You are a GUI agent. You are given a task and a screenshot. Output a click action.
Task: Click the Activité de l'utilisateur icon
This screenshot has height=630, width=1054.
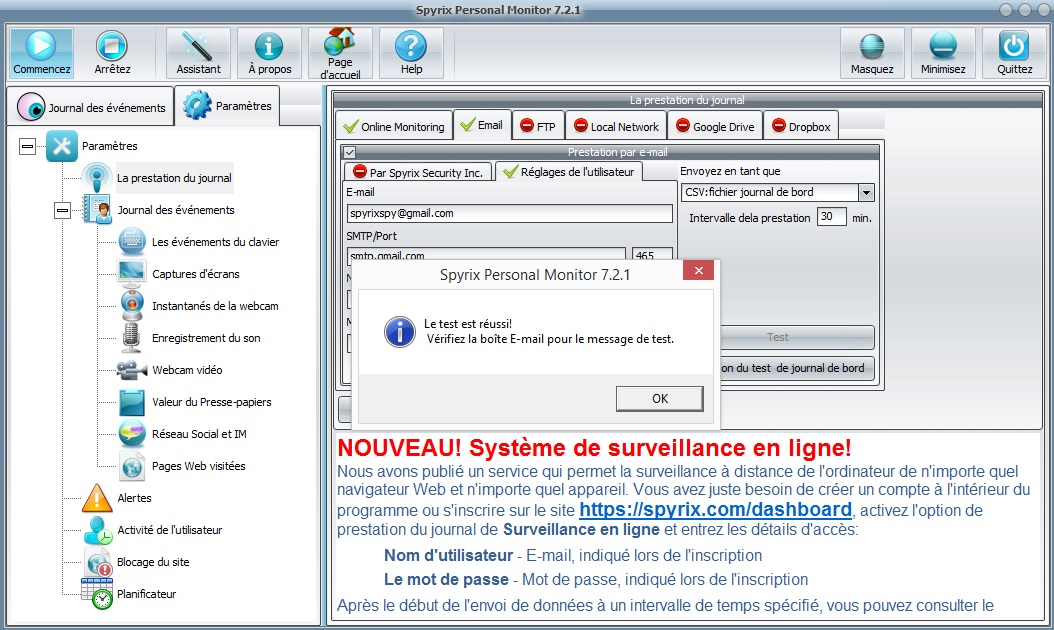point(98,530)
